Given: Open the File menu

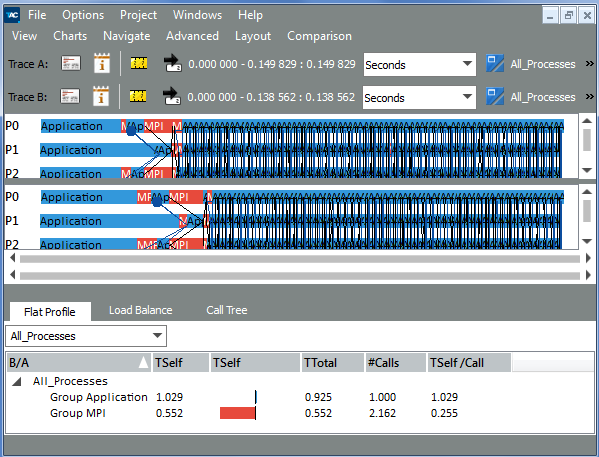Looking at the screenshot, I should (x=37, y=15).
